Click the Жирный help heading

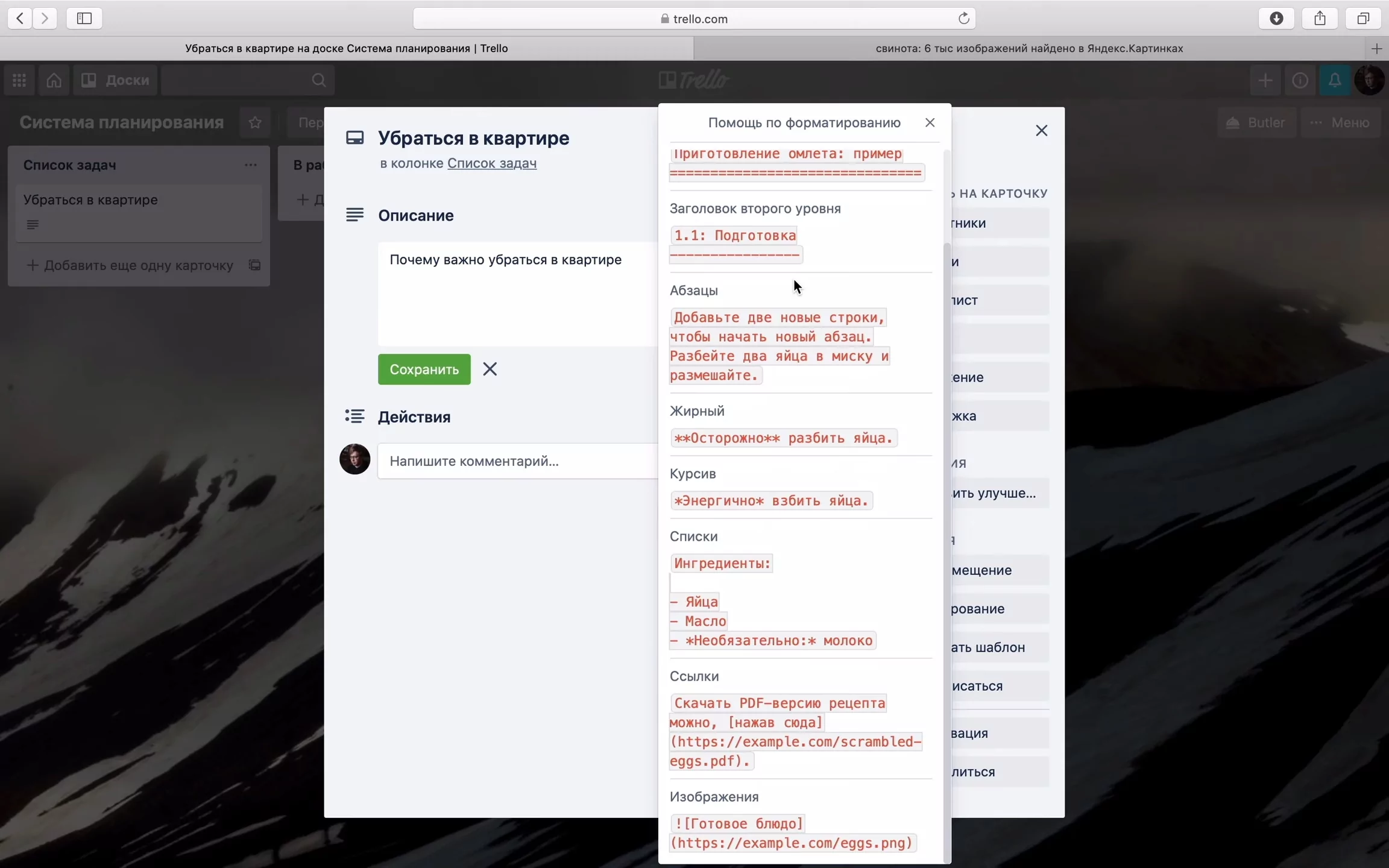coord(697,411)
